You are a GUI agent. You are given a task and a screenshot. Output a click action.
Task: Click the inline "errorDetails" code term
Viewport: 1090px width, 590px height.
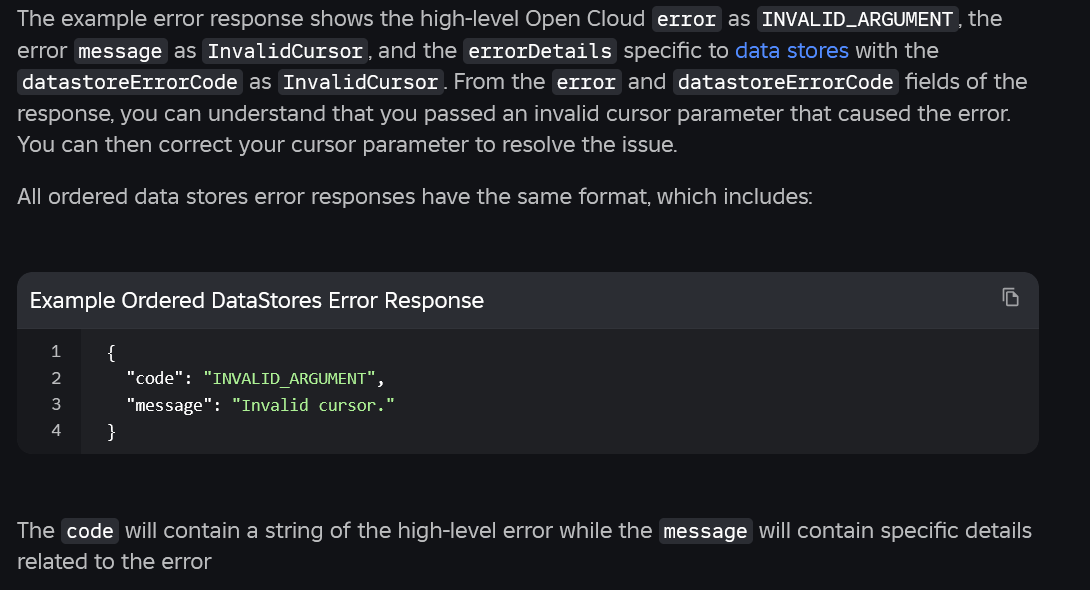point(539,51)
